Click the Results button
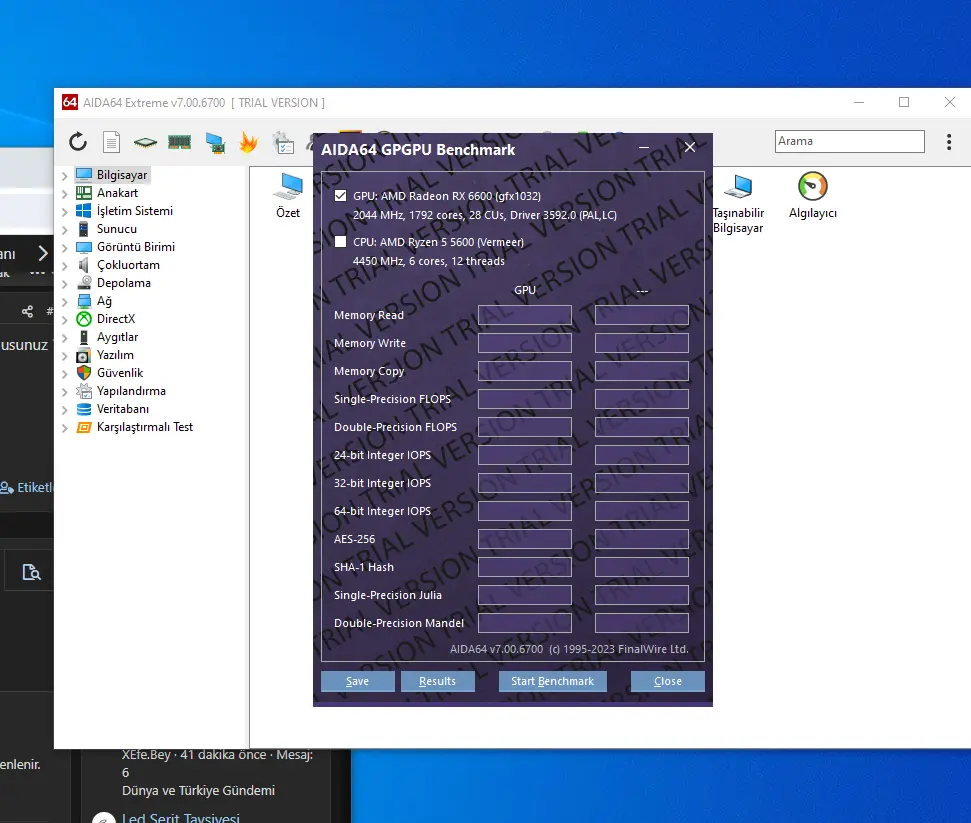Screen dimensions: 971x823 (x=437, y=681)
